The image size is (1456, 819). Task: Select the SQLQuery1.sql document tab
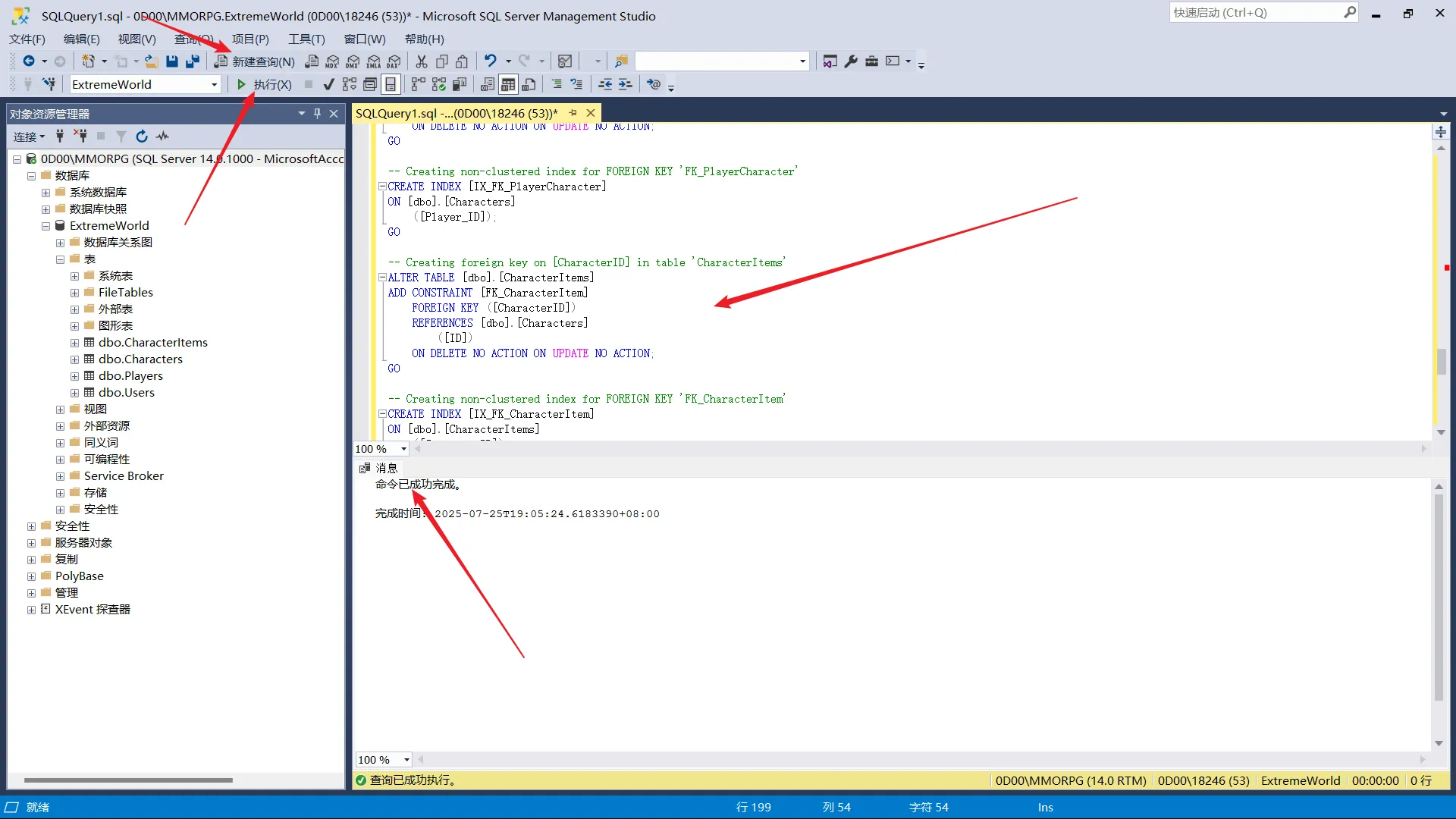[457, 113]
